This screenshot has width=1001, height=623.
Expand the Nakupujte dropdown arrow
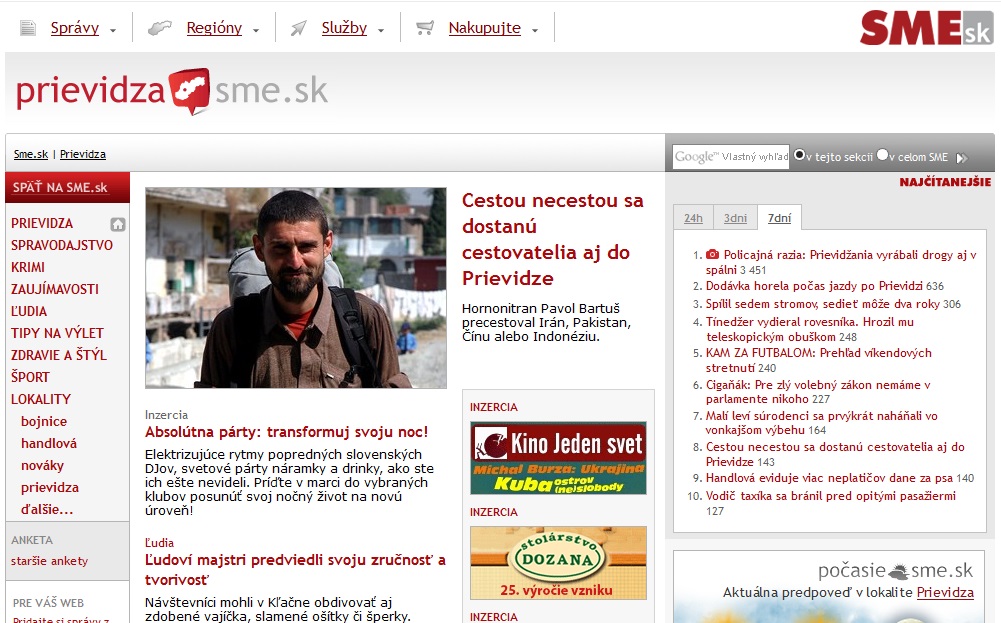click(535, 31)
